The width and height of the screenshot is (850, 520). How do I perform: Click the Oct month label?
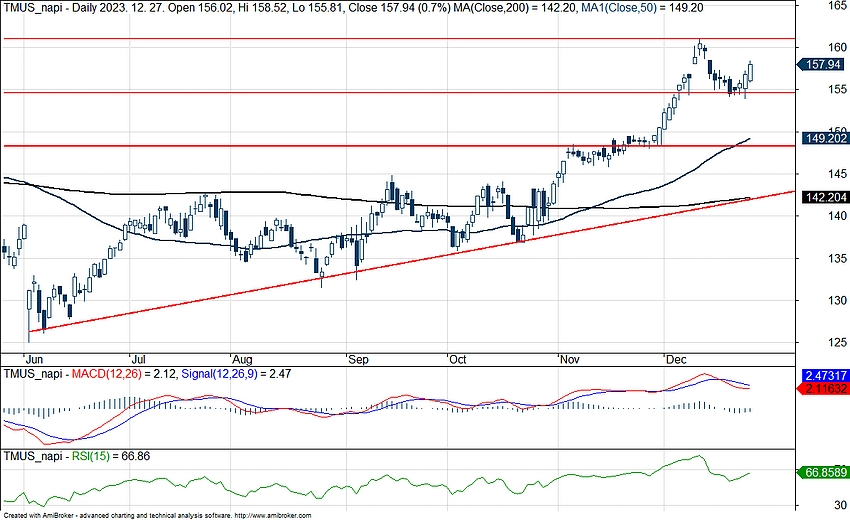tap(458, 359)
